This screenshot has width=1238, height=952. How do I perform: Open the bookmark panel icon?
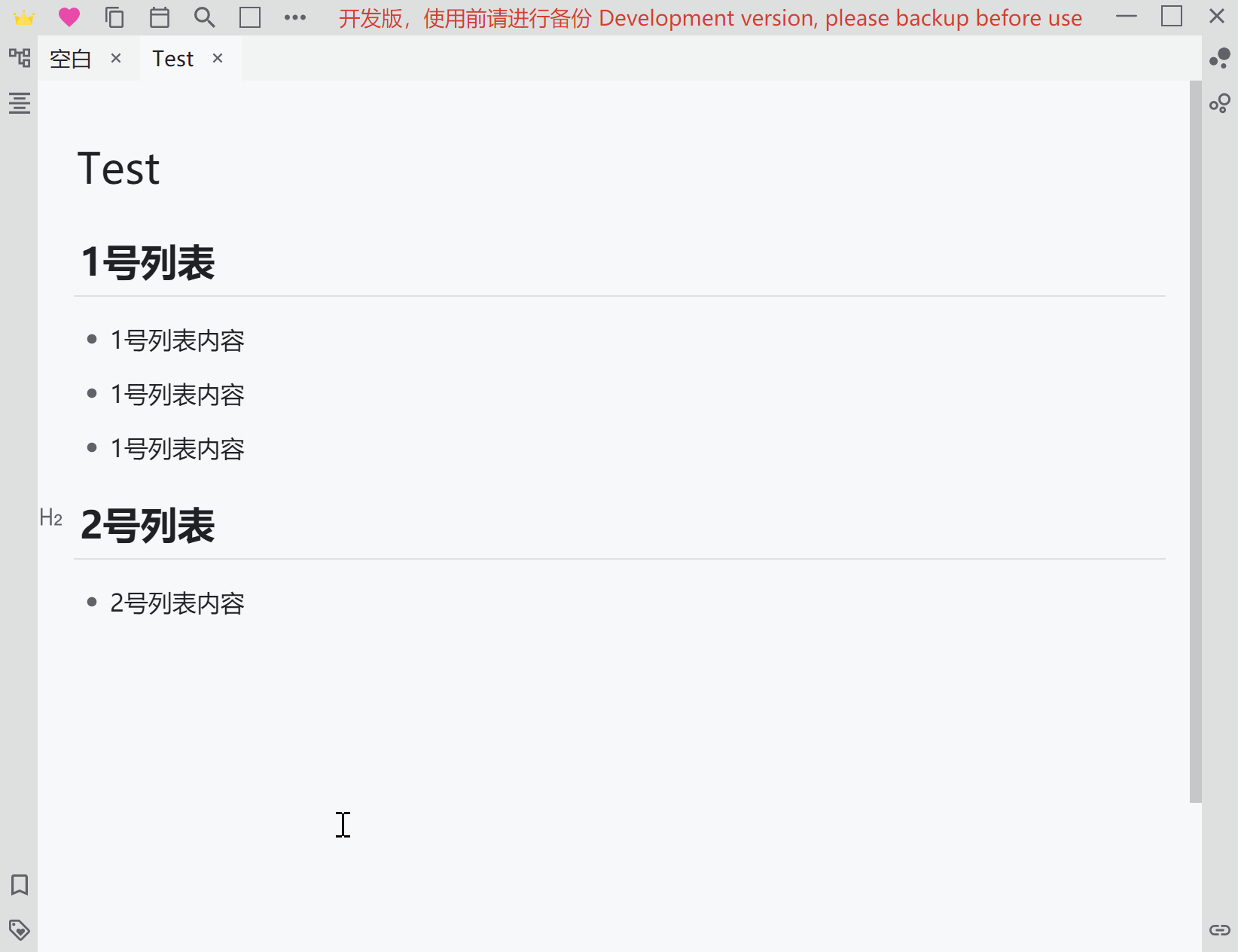[20, 885]
